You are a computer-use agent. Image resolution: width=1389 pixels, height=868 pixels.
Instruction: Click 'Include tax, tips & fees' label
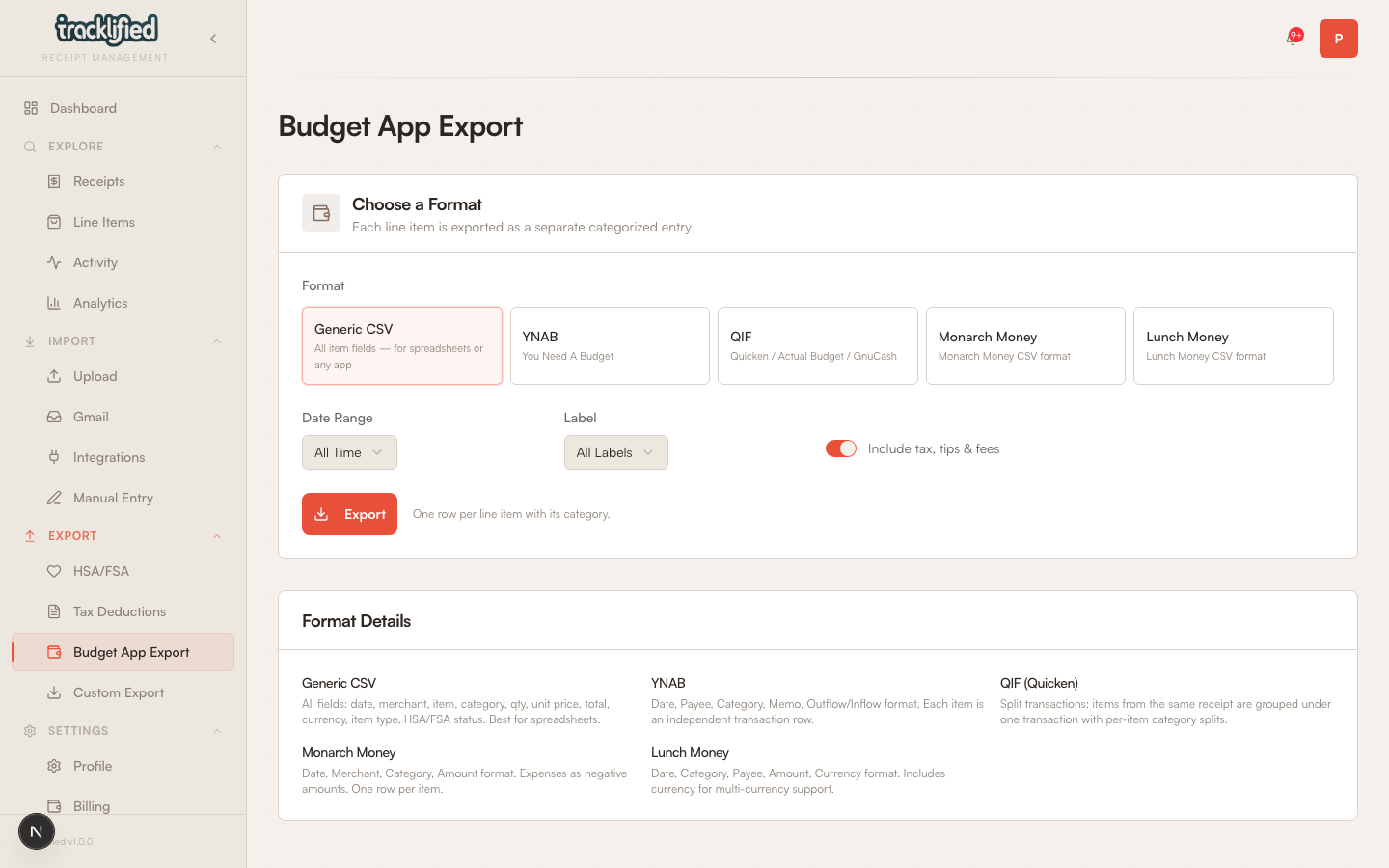(x=934, y=448)
